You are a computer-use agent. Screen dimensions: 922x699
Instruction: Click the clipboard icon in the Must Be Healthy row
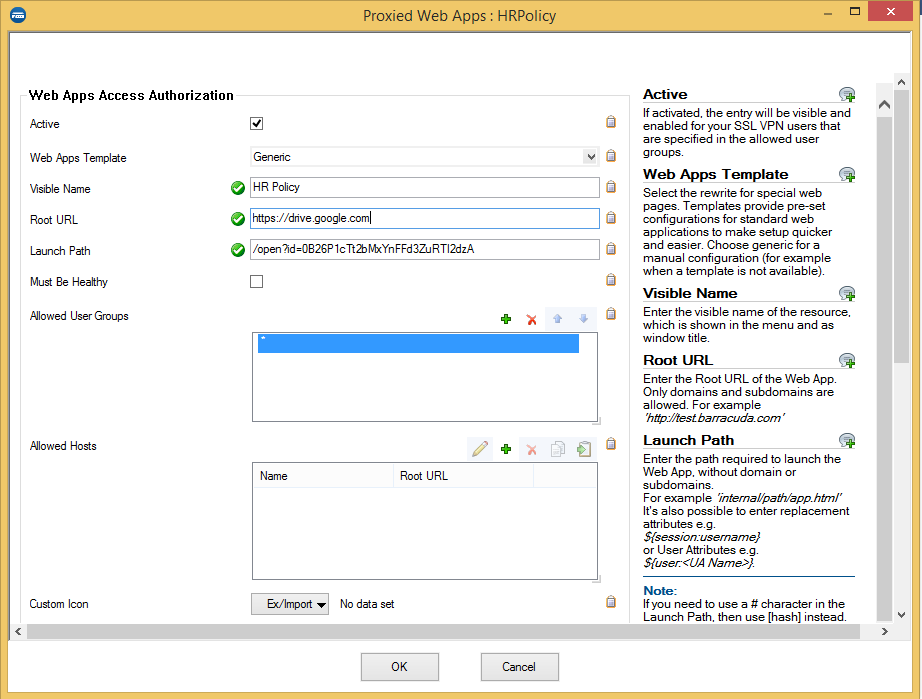pyautogui.click(x=611, y=279)
